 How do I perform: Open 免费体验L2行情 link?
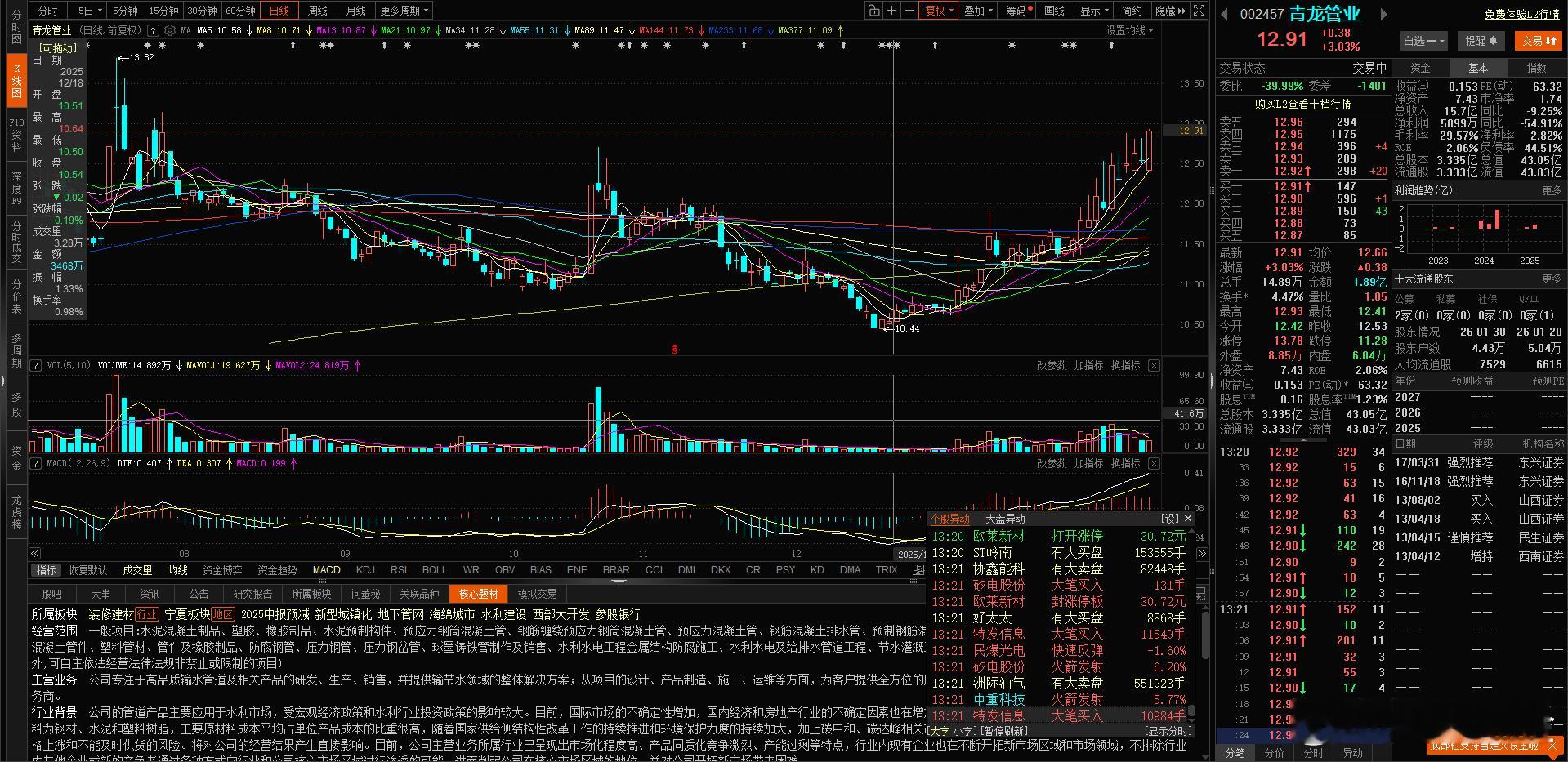(x=1521, y=15)
